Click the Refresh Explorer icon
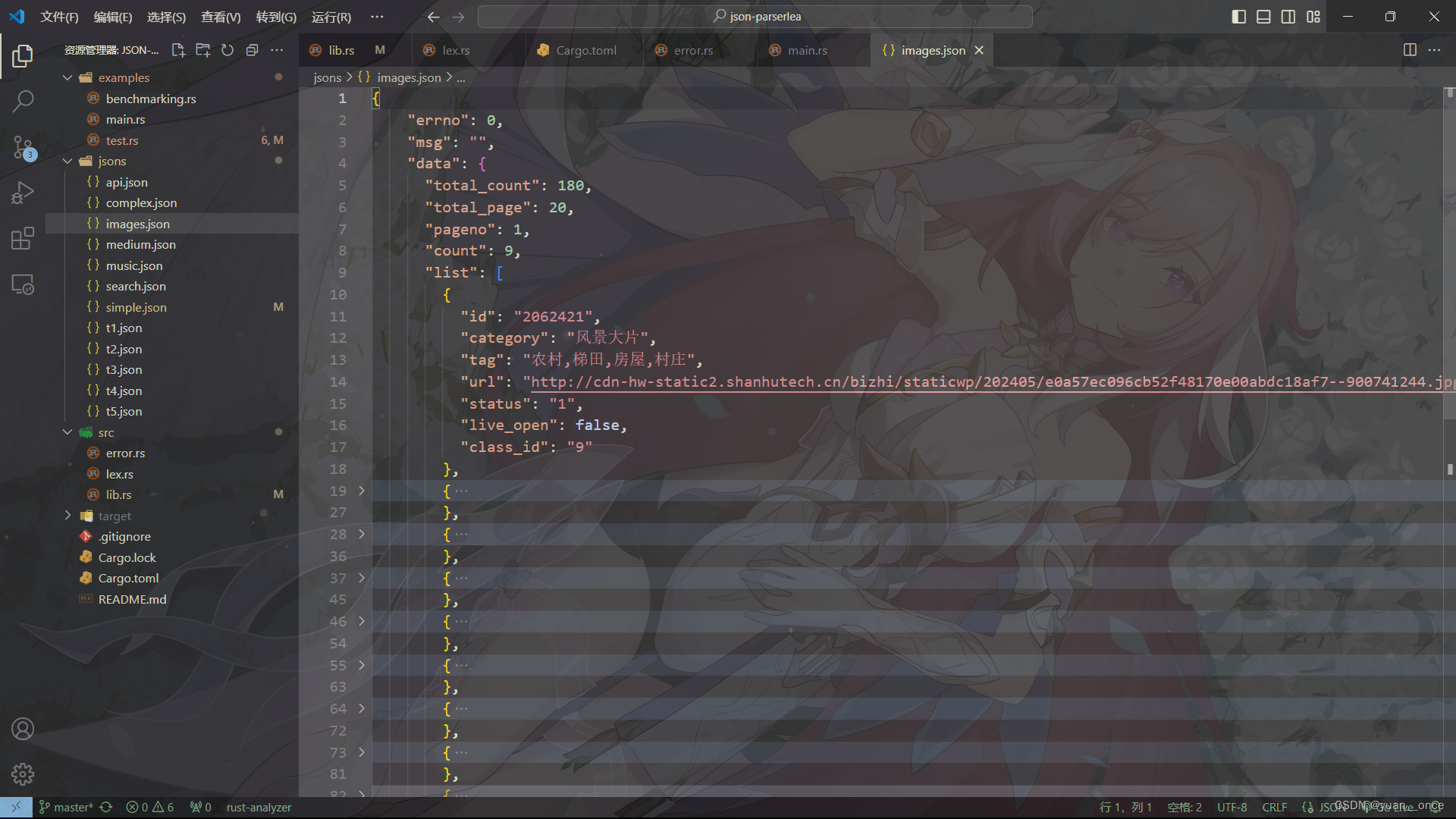The height and width of the screenshot is (819, 1456). 227,50
